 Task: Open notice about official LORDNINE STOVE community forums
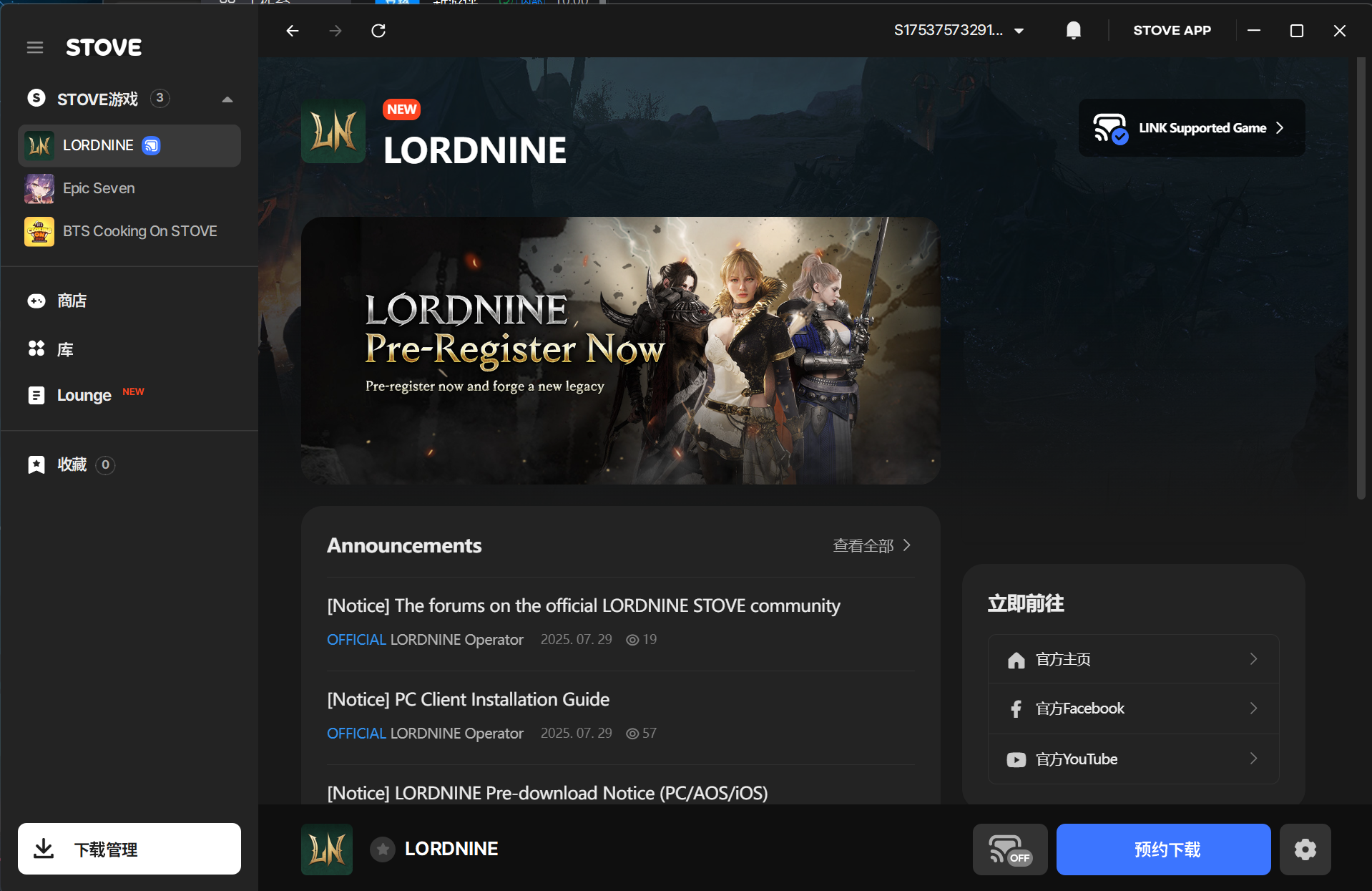[584, 605]
